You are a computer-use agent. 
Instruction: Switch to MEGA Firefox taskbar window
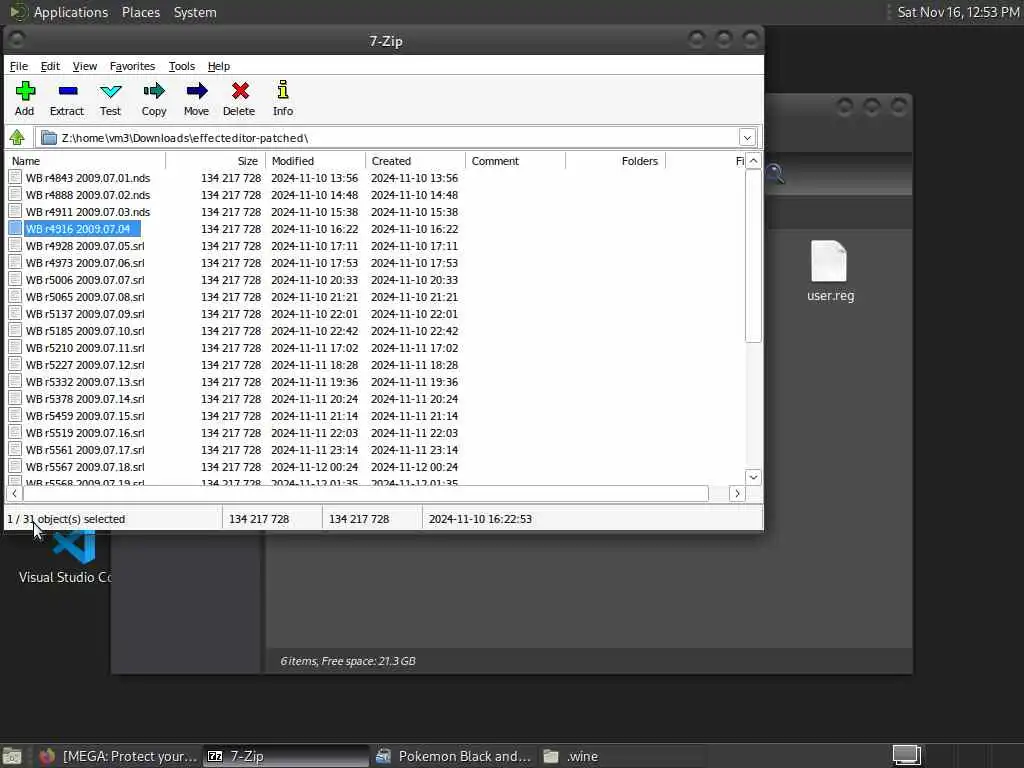tap(118, 756)
